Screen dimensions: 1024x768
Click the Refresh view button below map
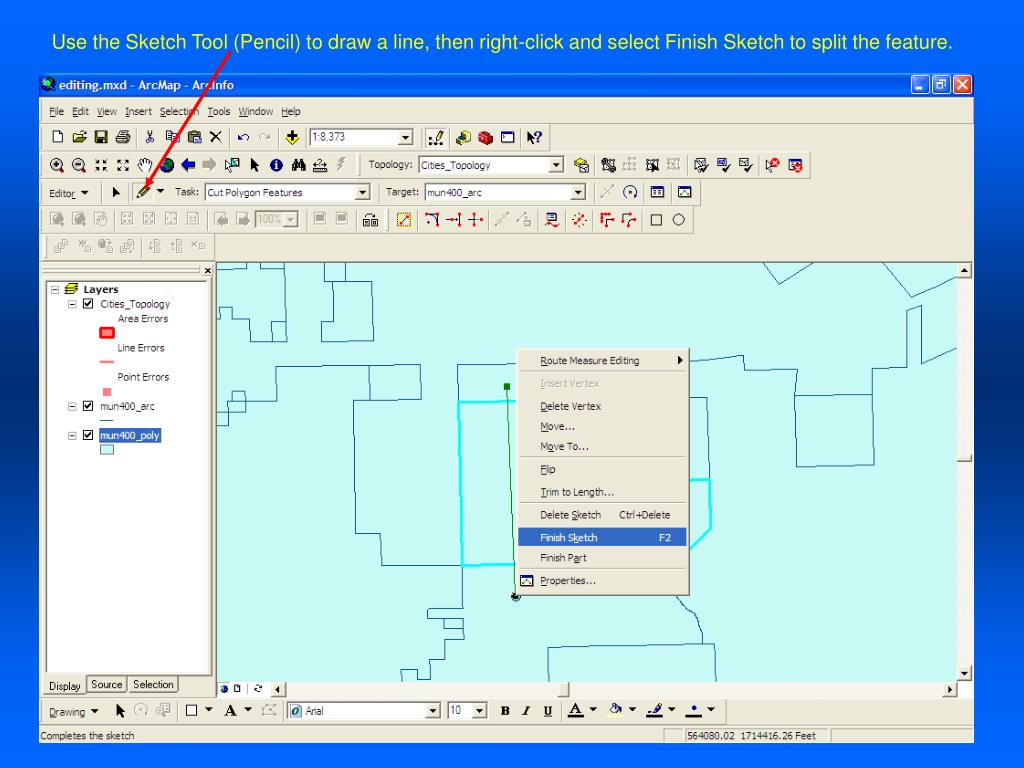click(258, 688)
